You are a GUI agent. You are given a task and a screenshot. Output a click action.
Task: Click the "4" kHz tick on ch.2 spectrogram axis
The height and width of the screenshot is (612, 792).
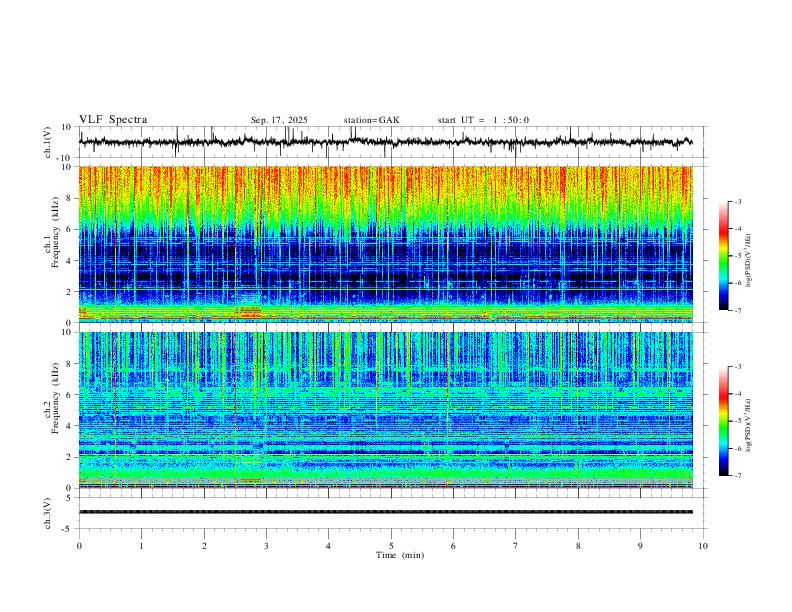[x=69, y=426]
